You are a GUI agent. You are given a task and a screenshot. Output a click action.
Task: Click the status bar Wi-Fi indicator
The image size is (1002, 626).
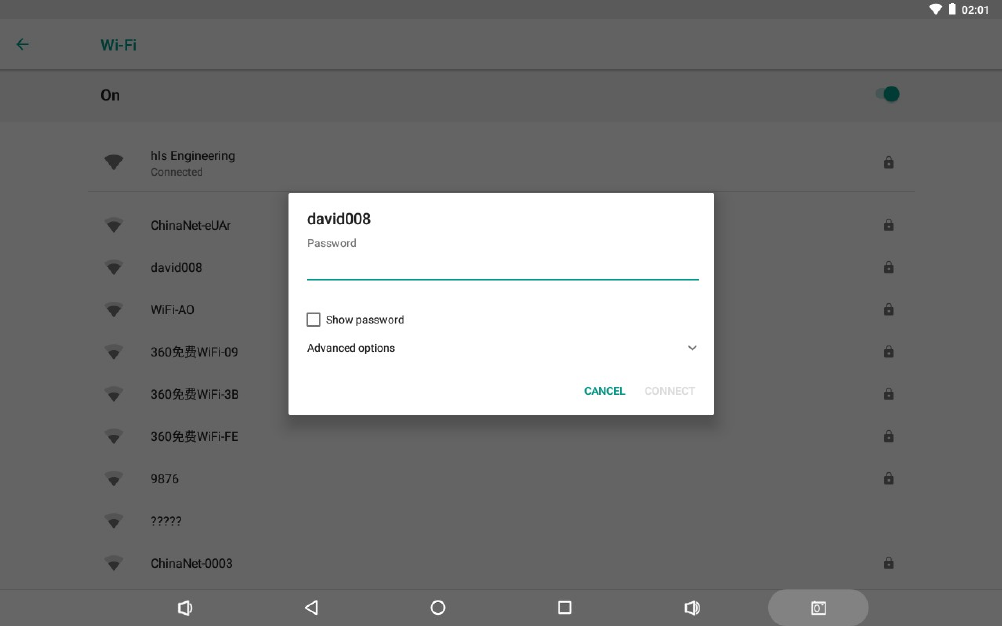coord(936,10)
